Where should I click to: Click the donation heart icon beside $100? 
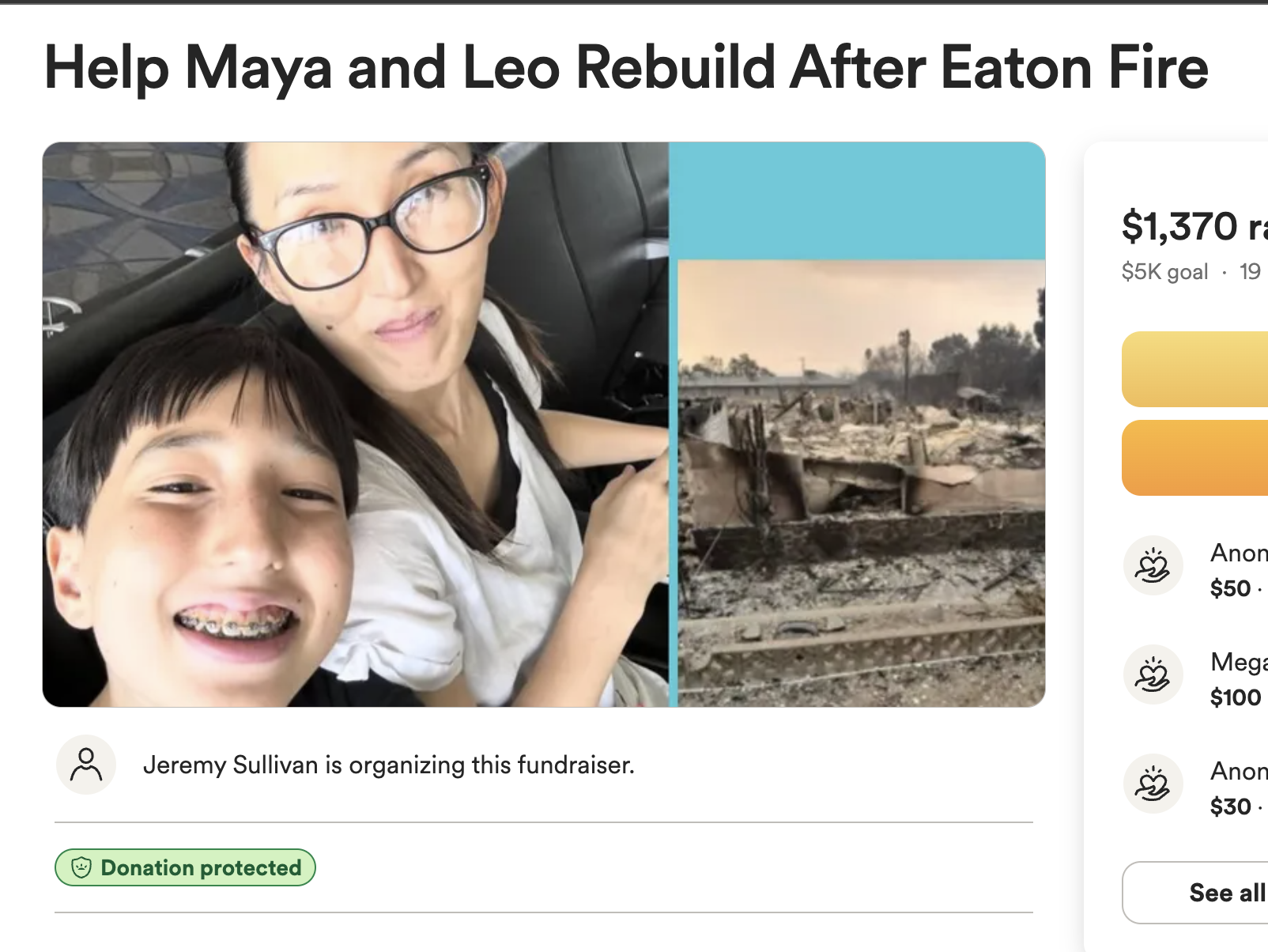[1153, 674]
